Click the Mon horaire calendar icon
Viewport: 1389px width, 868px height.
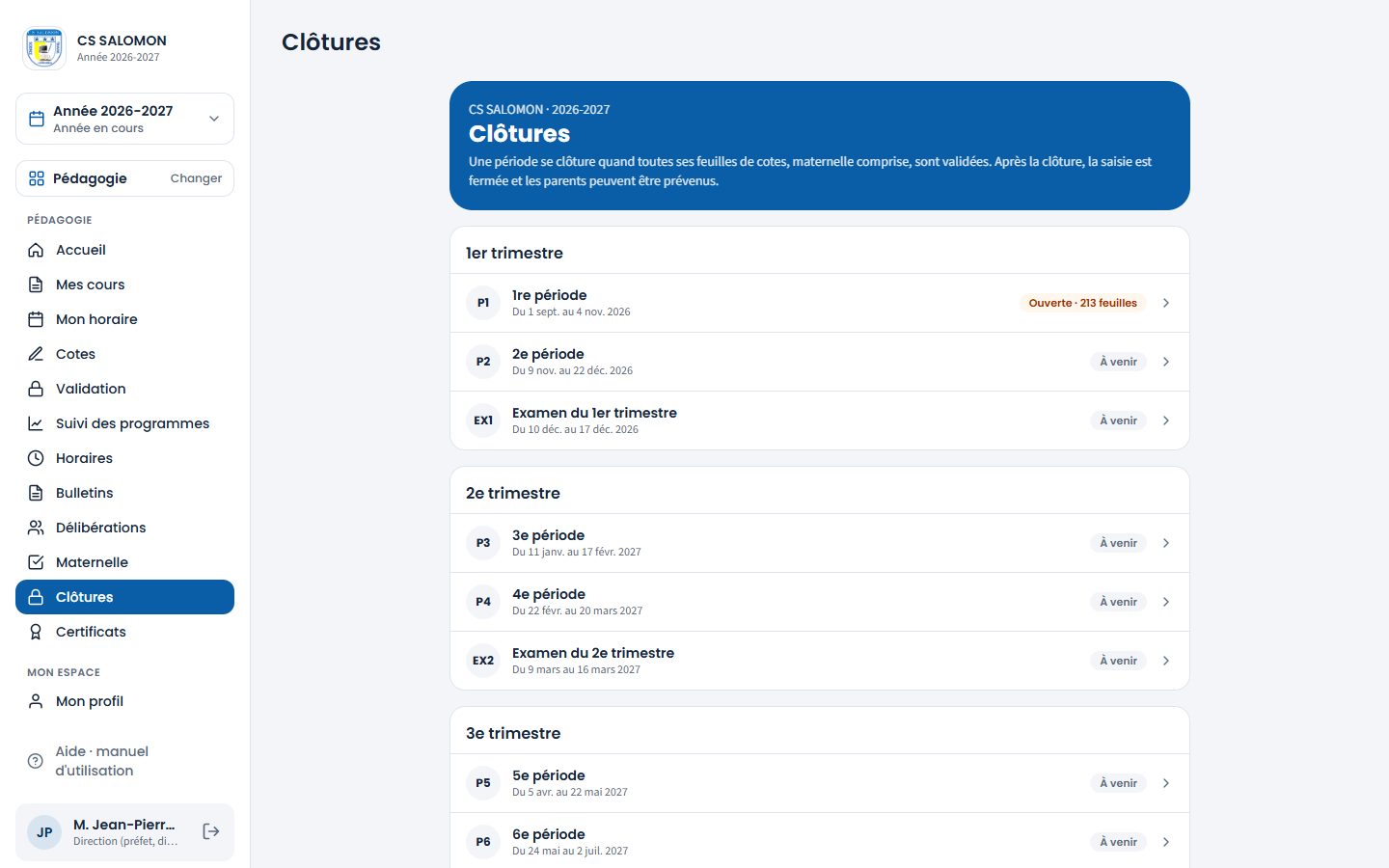click(36, 319)
